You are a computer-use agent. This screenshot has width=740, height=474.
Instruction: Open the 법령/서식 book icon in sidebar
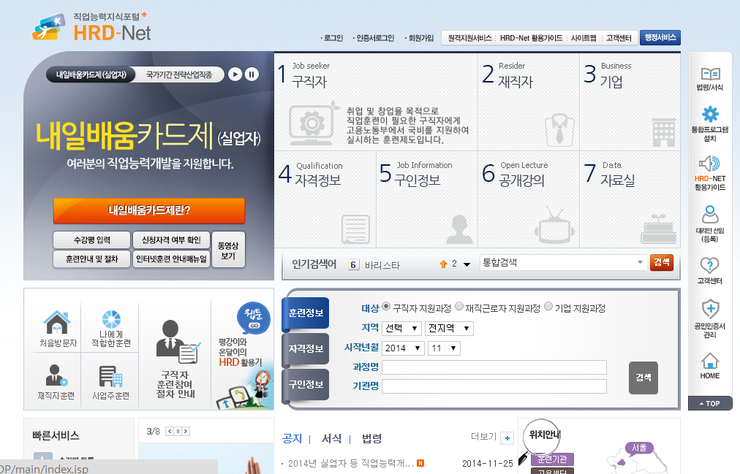coord(709,76)
